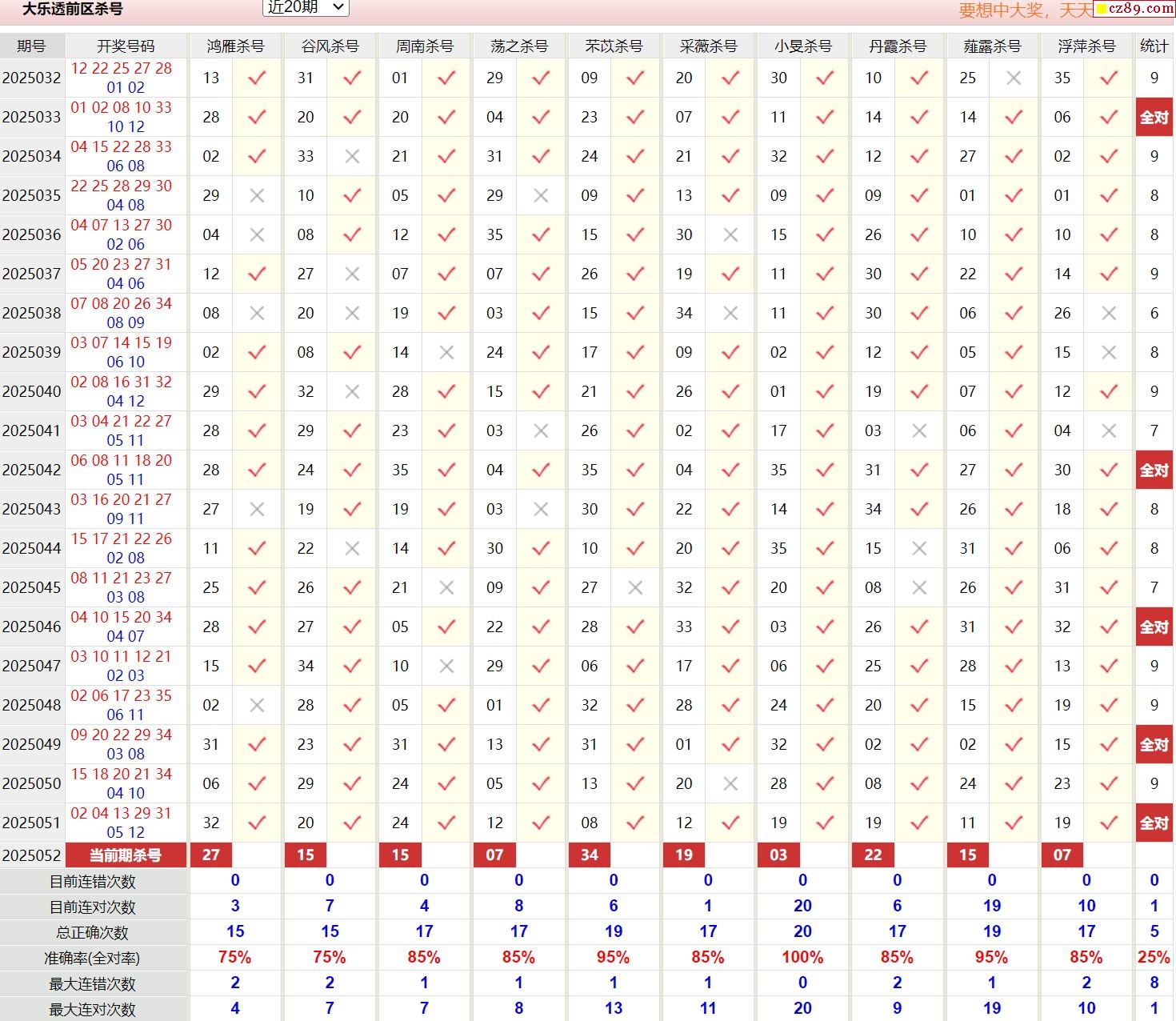
Task: Click the 当前期杀号 red label
Action: pos(126,855)
